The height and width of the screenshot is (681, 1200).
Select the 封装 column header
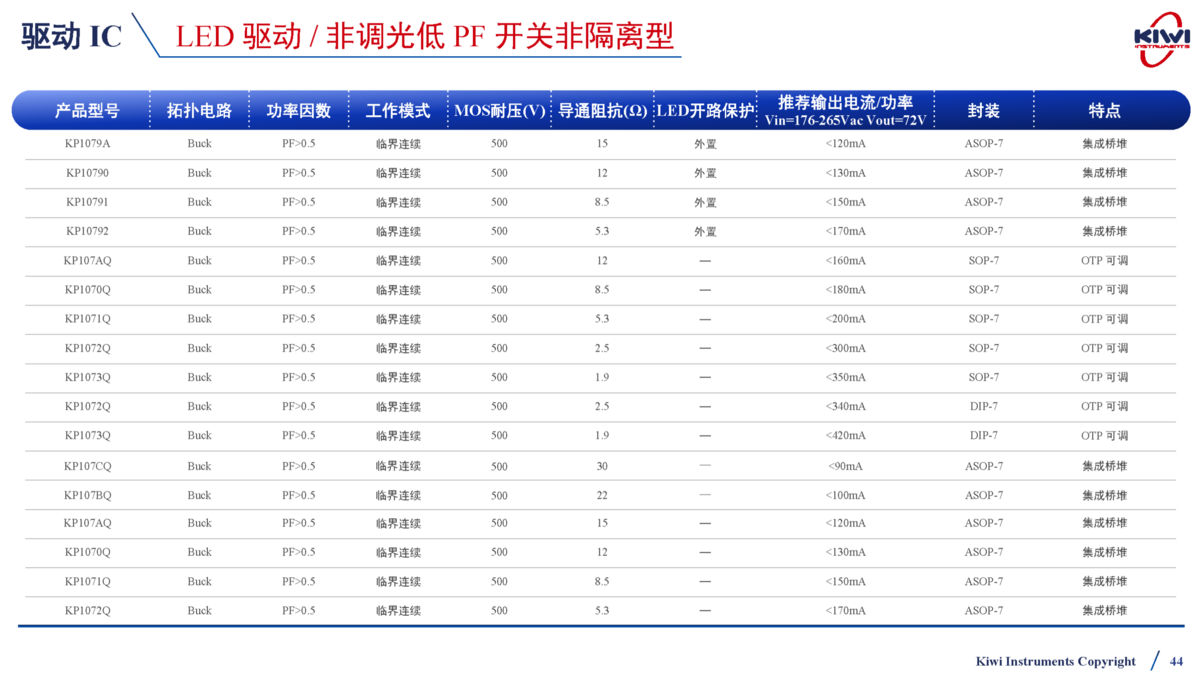point(983,111)
